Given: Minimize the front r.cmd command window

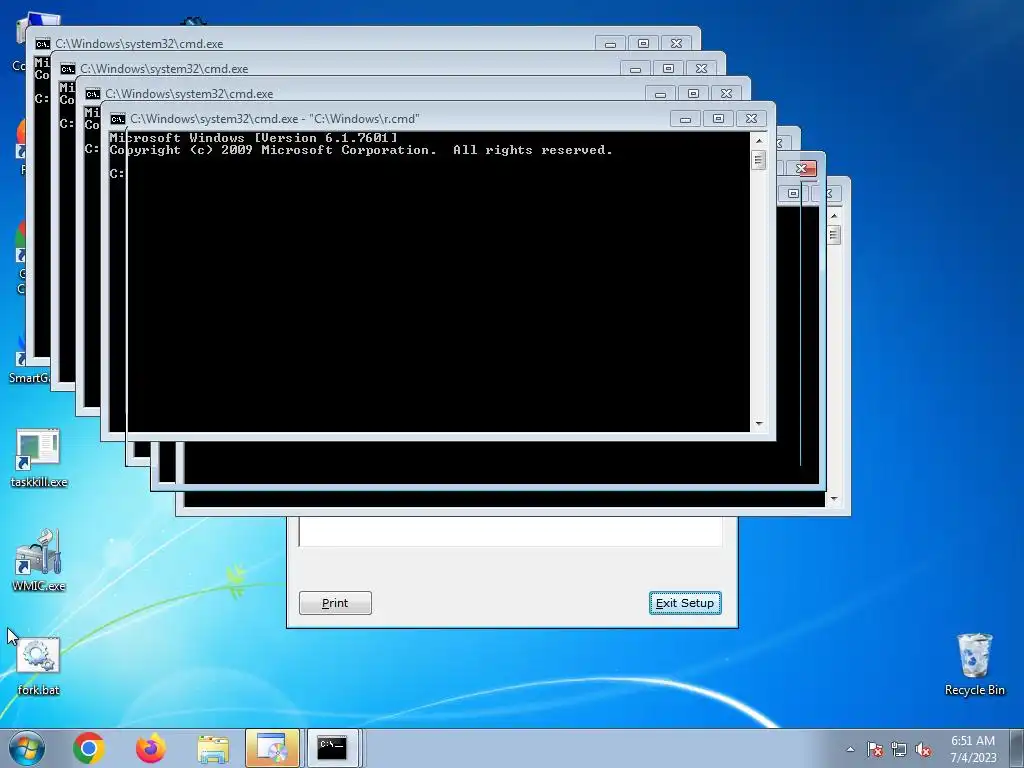Looking at the screenshot, I should [685, 119].
